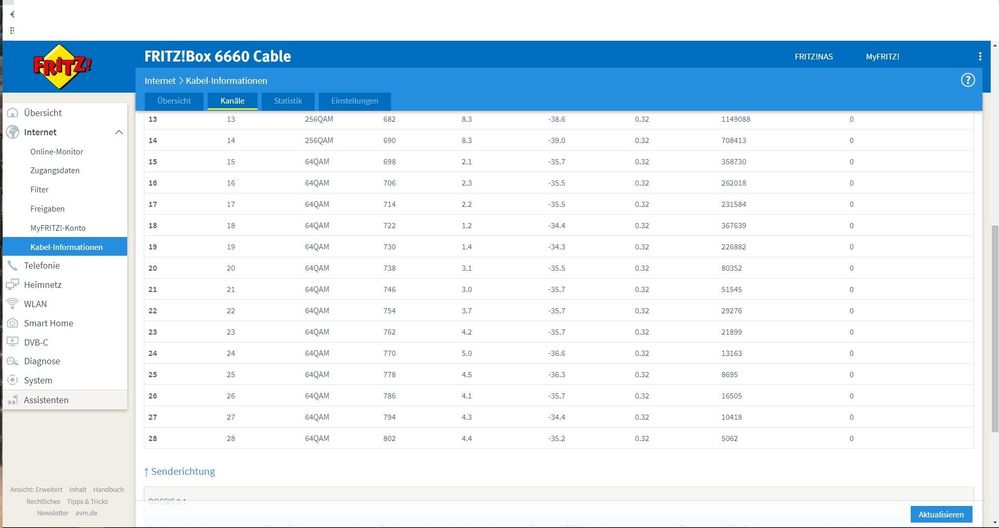Click value 262018 in channel 16 row
This screenshot has height=528, width=999.
[733, 183]
